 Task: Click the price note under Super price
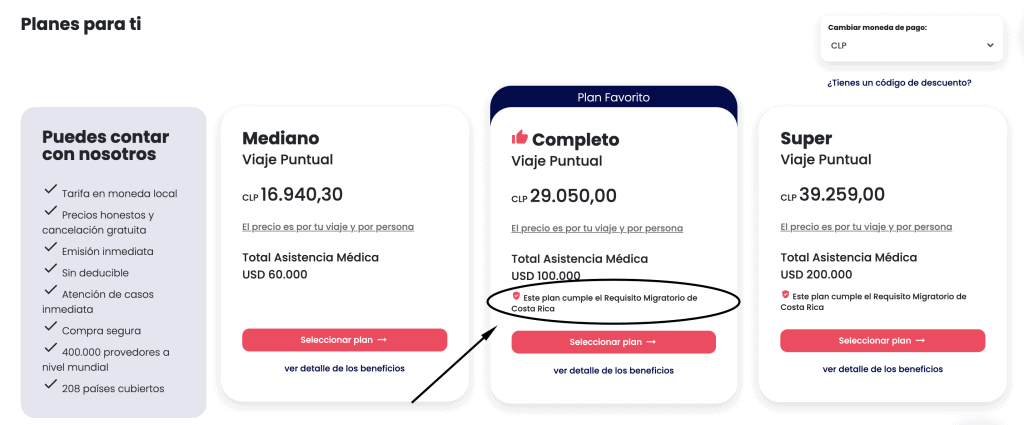[x=866, y=227]
